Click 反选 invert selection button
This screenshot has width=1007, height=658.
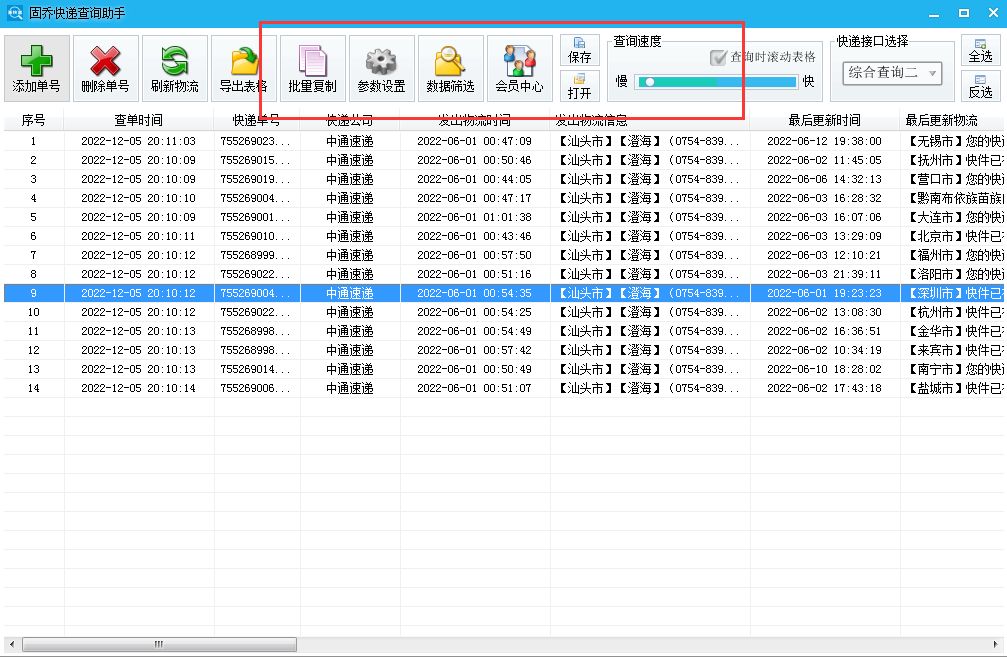980,86
